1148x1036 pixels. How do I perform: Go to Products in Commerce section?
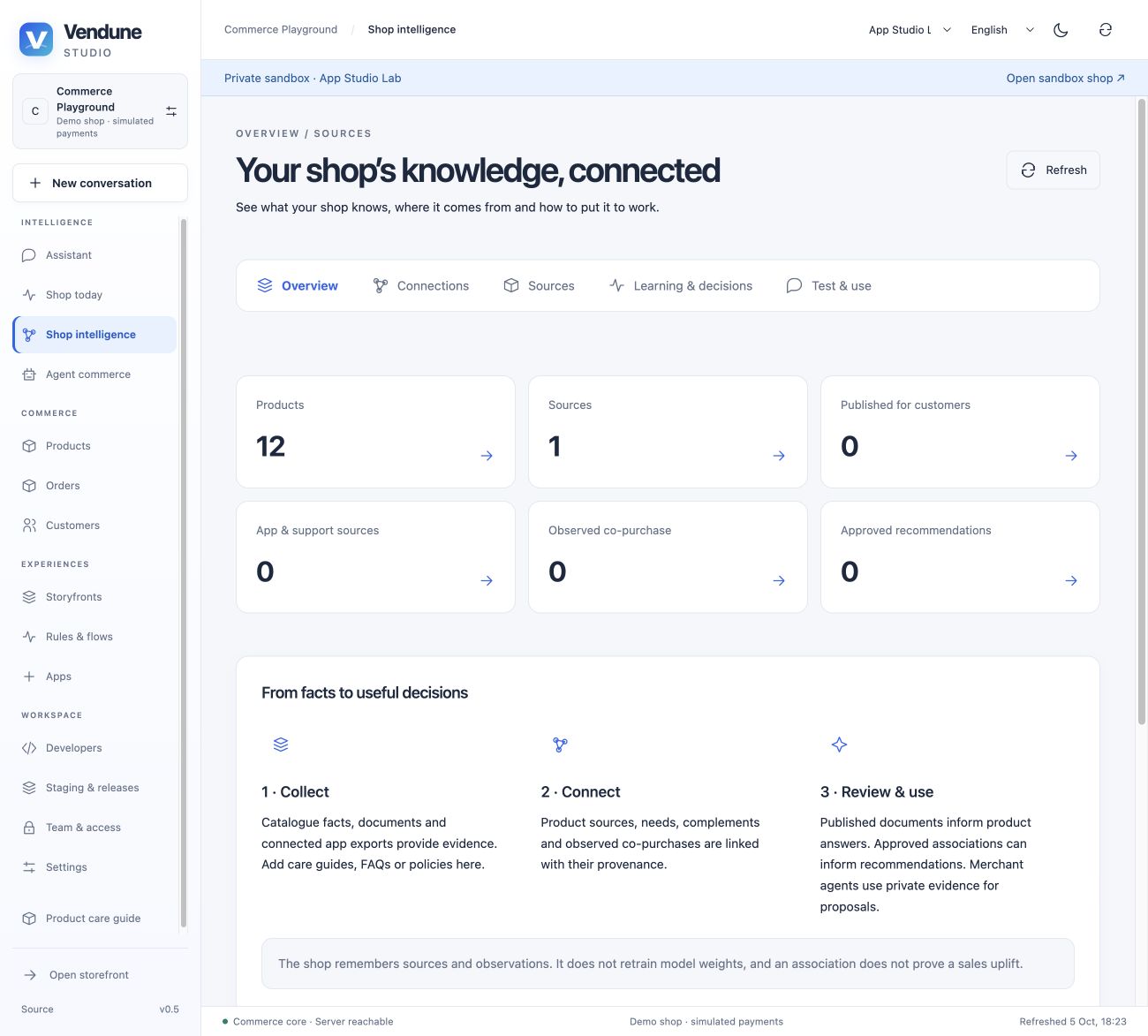coord(94,446)
